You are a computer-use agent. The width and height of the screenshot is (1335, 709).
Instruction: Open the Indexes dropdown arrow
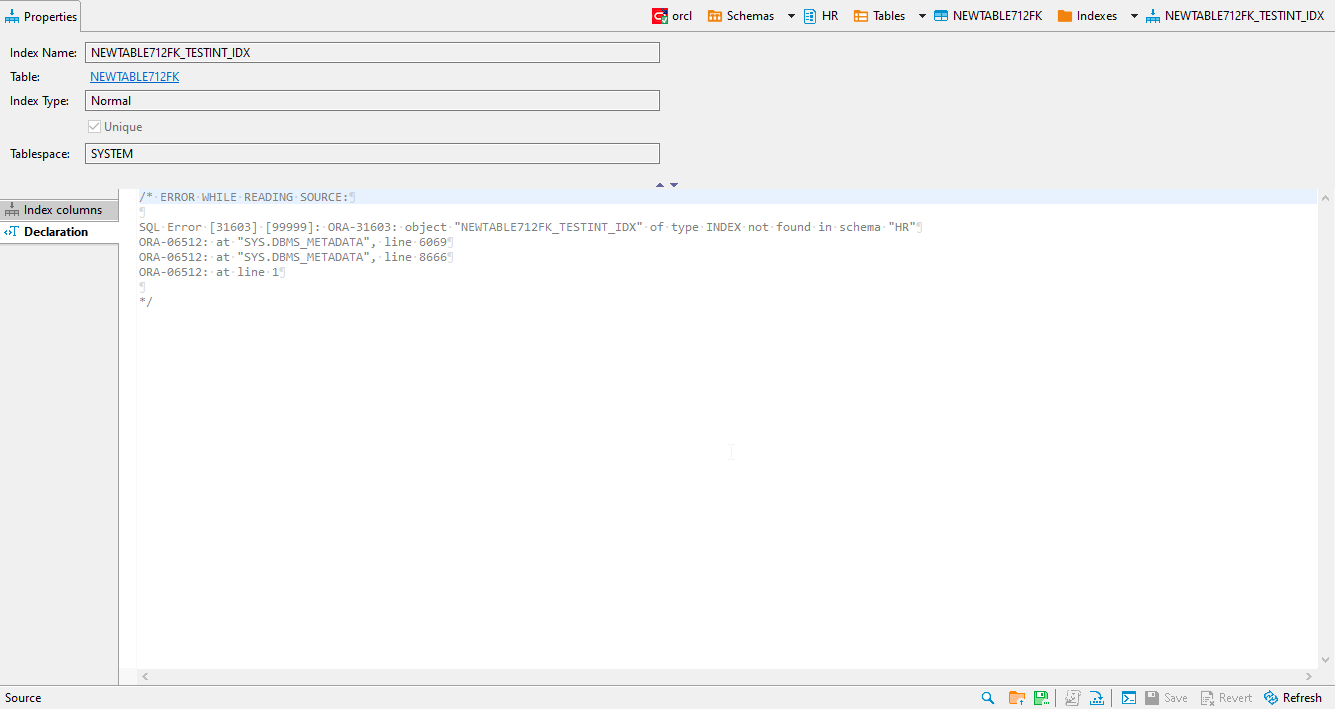point(1132,16)
